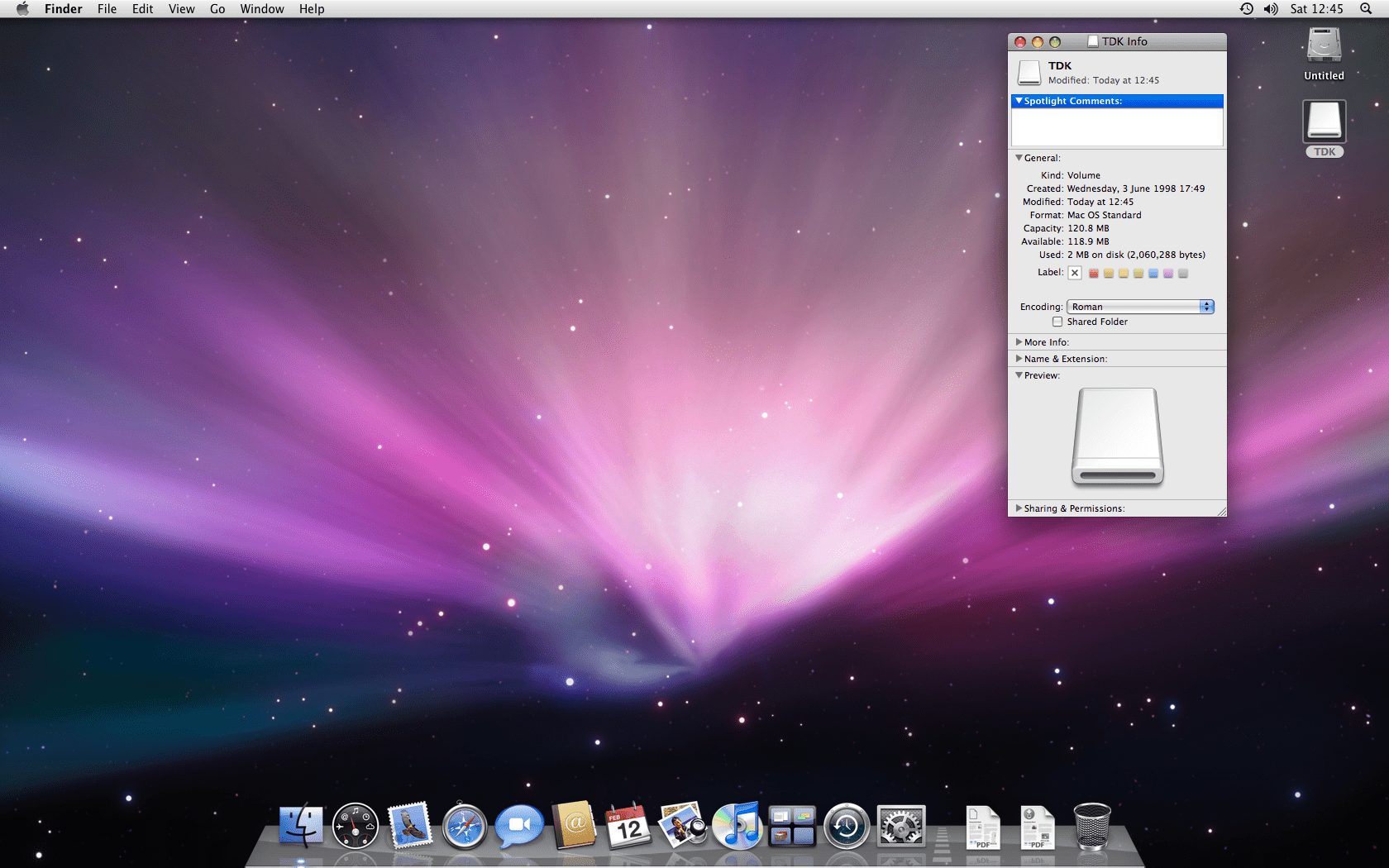This screenshot has width=1389, height=868.
Task: Apply the gray label color
Action: (x=1183, y=274)
